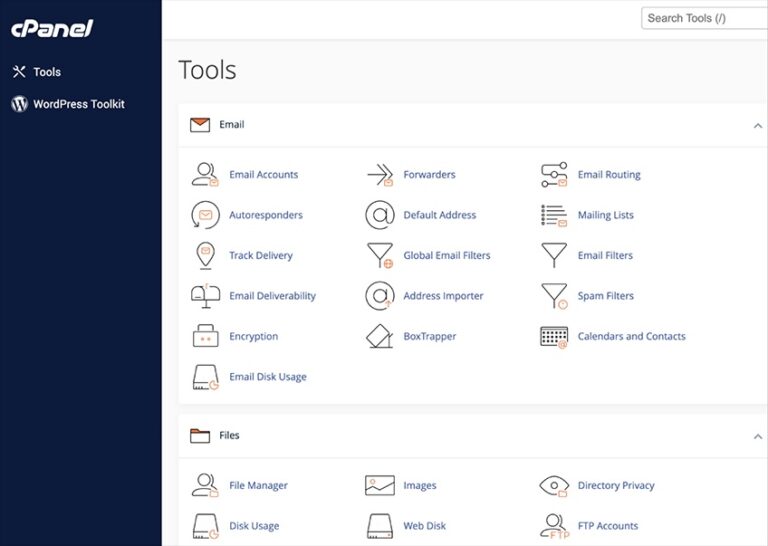
Task: Open the Calendars and Contacts icon
Action: (x=554, y=337)
